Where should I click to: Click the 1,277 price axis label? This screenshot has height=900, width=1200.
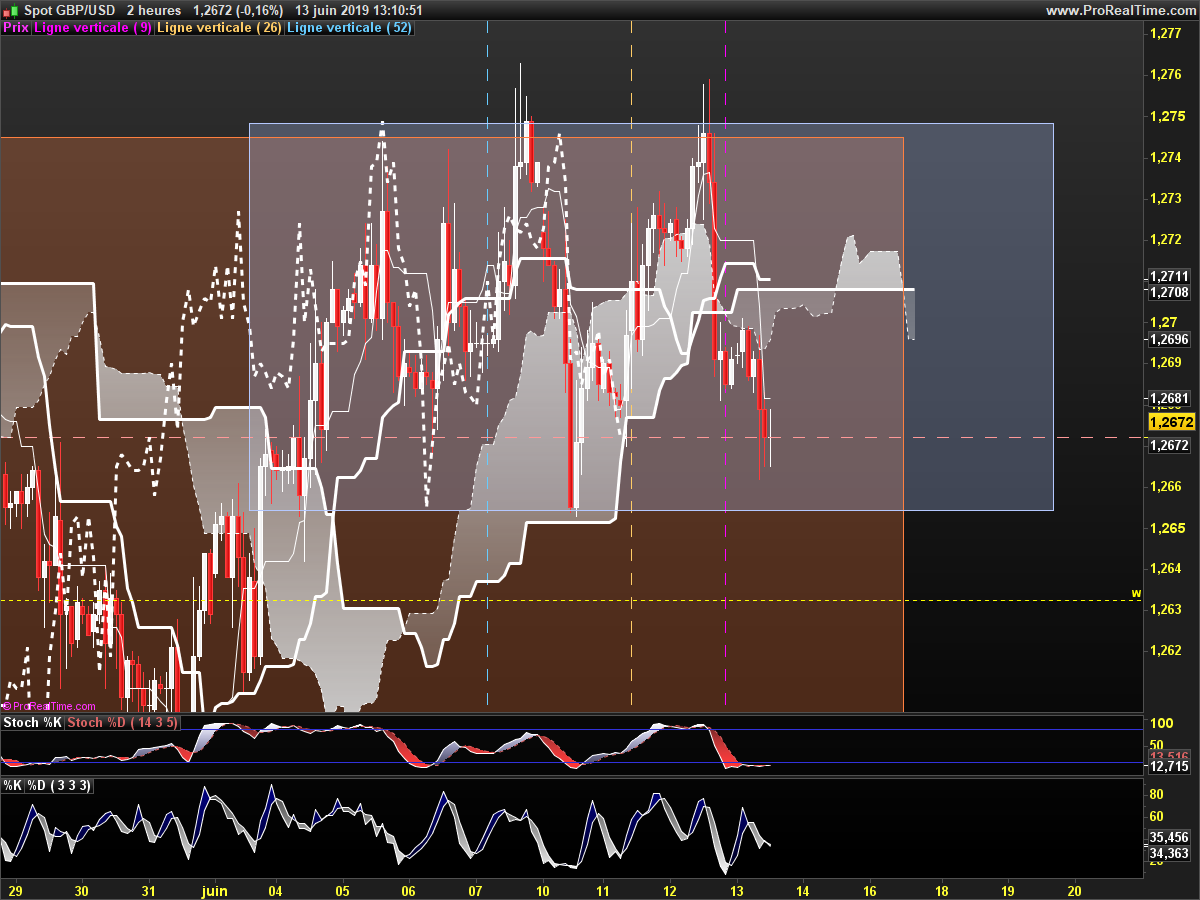(x=1166, y=34)
